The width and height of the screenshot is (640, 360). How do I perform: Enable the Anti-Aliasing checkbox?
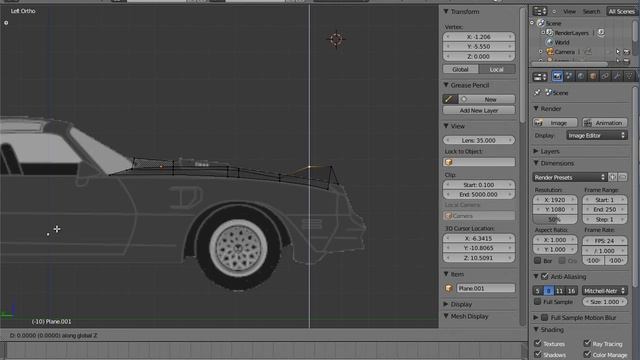tap(544, 276)
